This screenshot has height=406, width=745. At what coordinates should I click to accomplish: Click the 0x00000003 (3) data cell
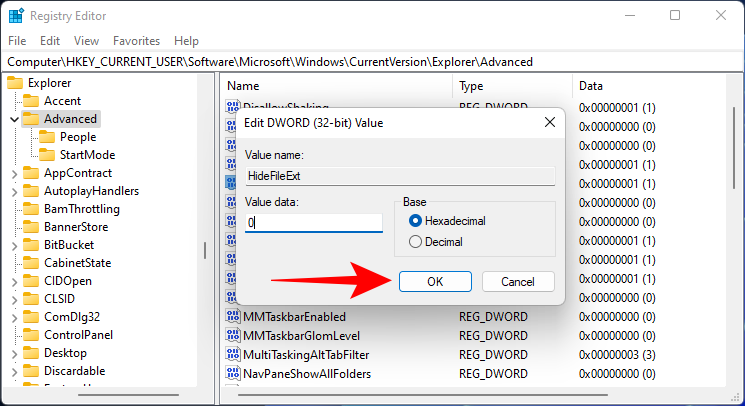coord(617,355)
